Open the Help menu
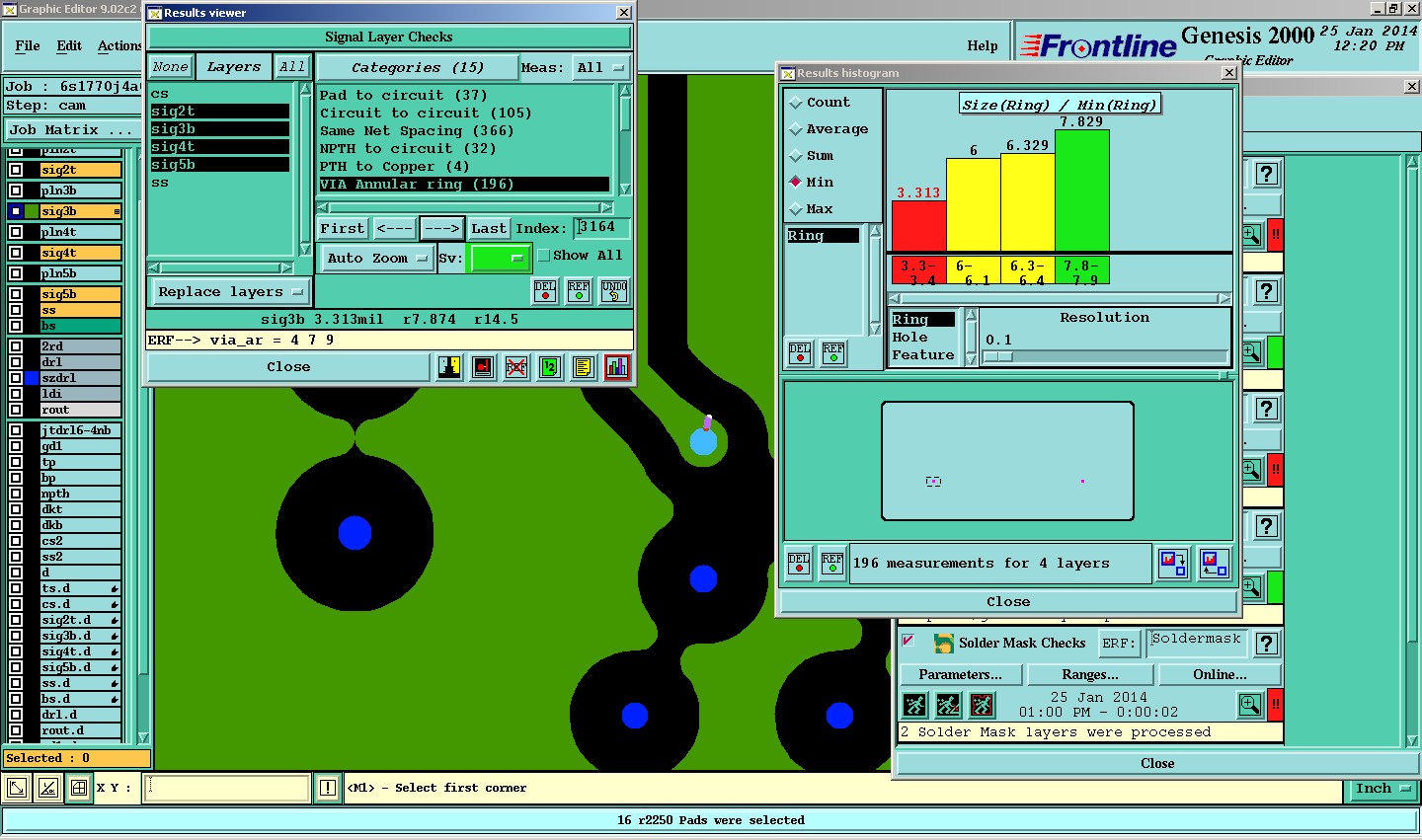Viewport: 1422px width, 840px height. [x=983, y=45]
